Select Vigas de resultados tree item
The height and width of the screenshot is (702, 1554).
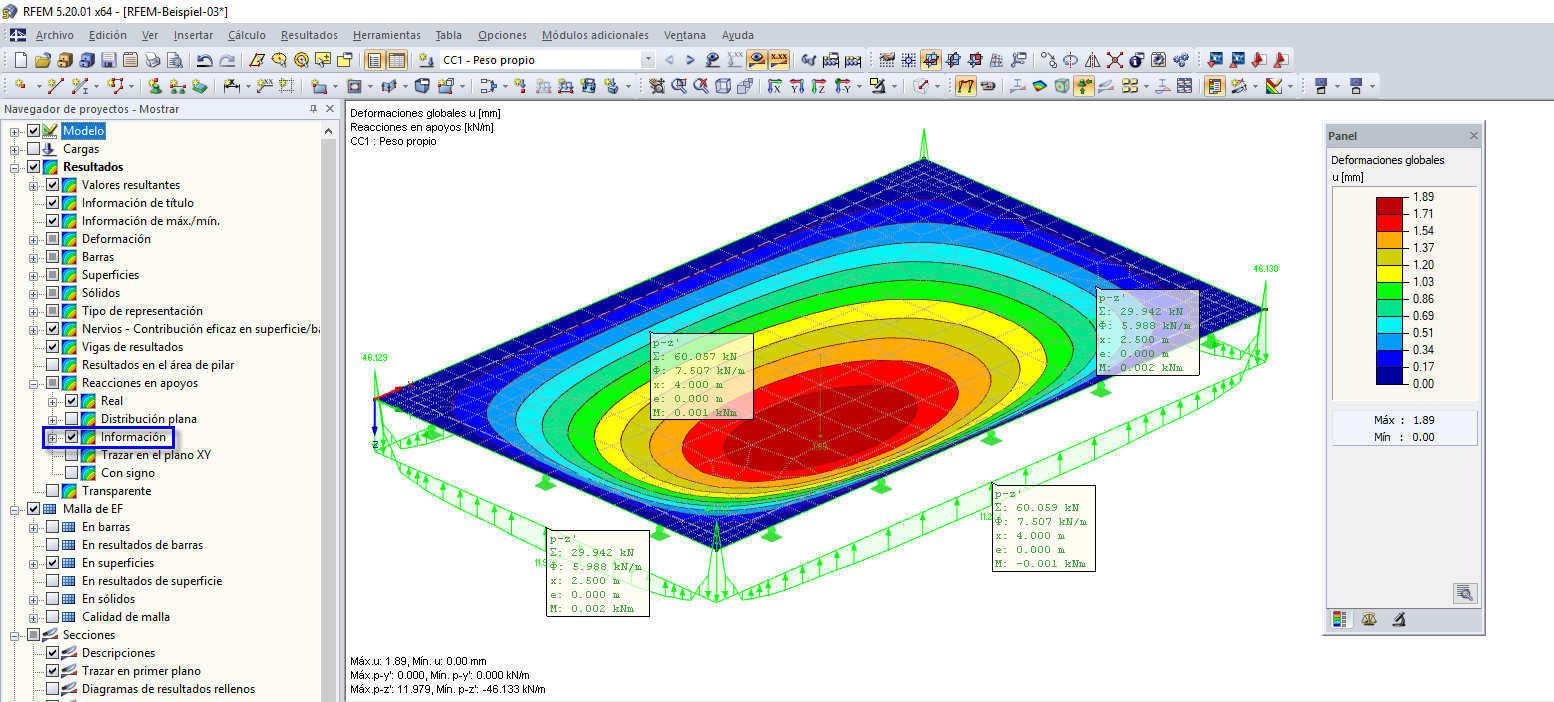pyautogui.click(x=132, y=347)
